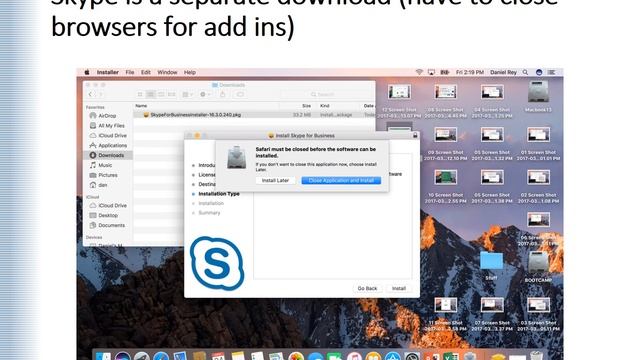This screenshot has width=640, height=360.
Task: Select Desktop in Finder sidebar
Action: point(108,215)
